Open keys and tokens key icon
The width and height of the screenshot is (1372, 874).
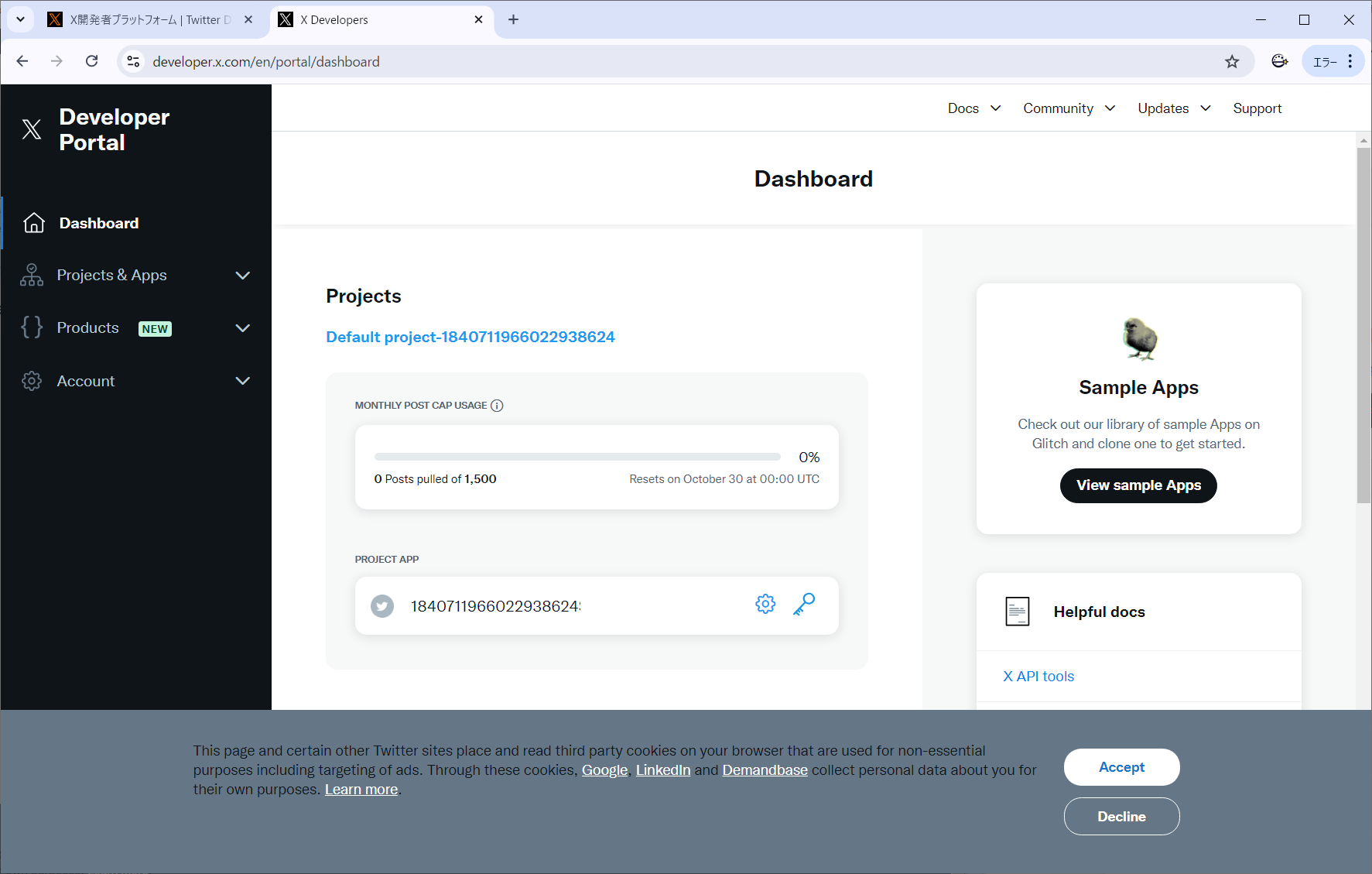pos(804,605)
